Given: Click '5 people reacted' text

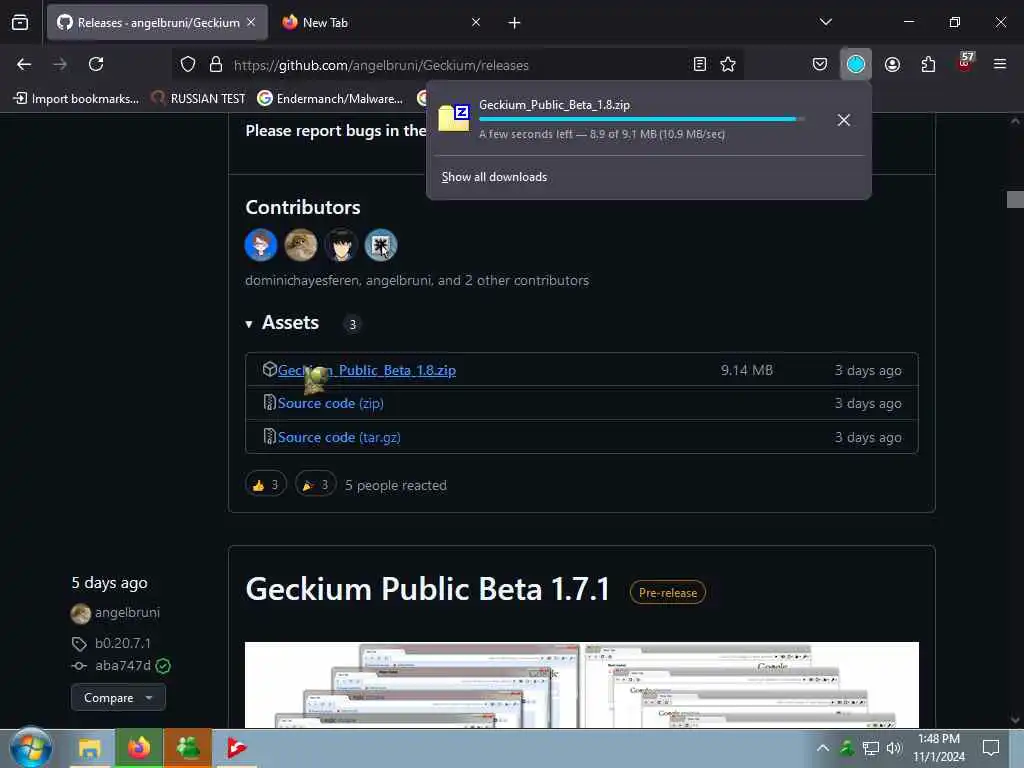Looking at the screenshot, I should pos(396,485).
